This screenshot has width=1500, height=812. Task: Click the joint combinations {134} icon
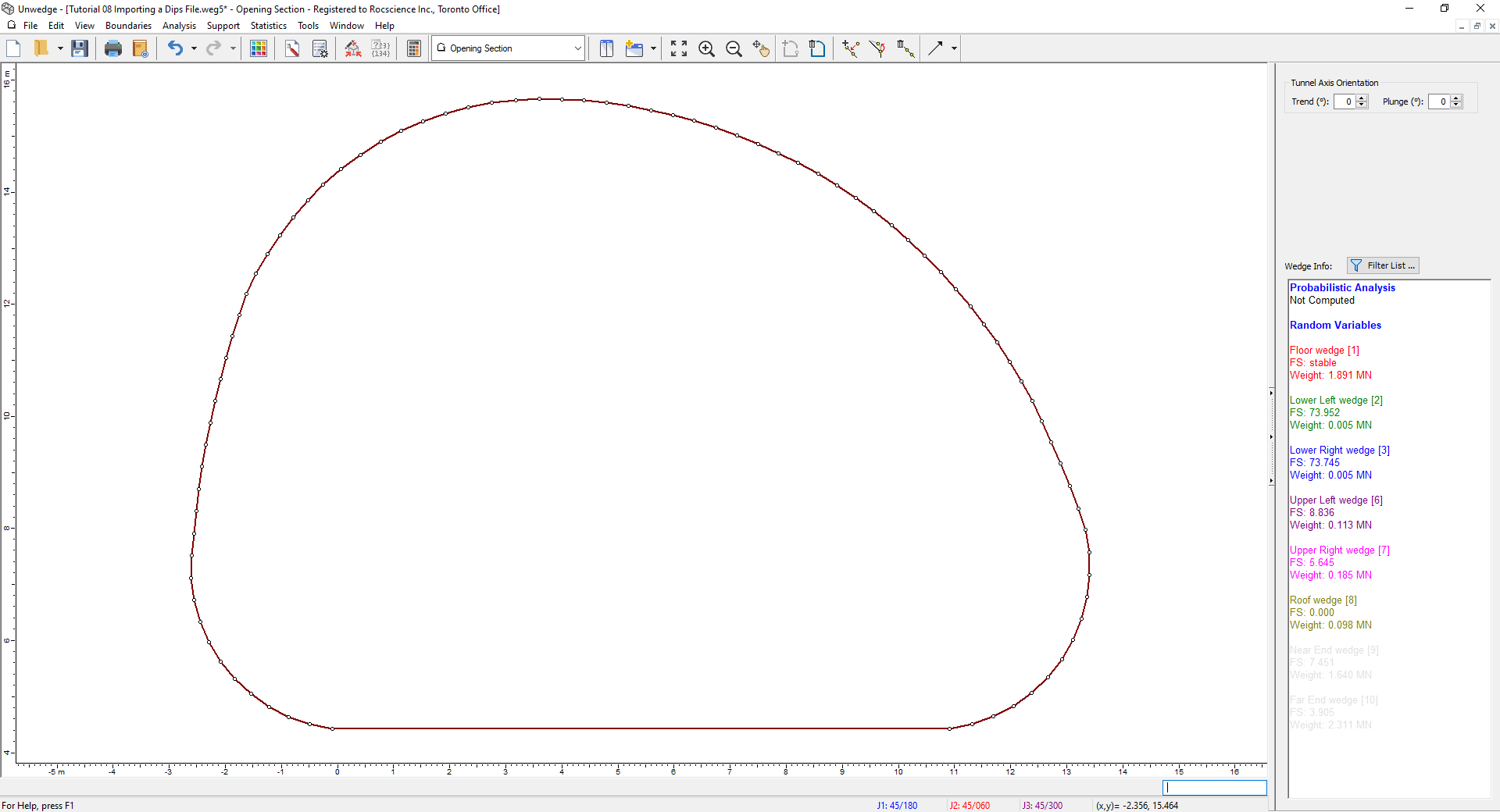coord(380,48)
